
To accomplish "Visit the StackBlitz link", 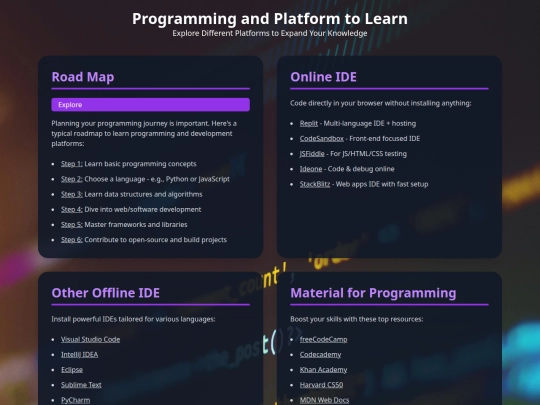I will pos(315,184).
